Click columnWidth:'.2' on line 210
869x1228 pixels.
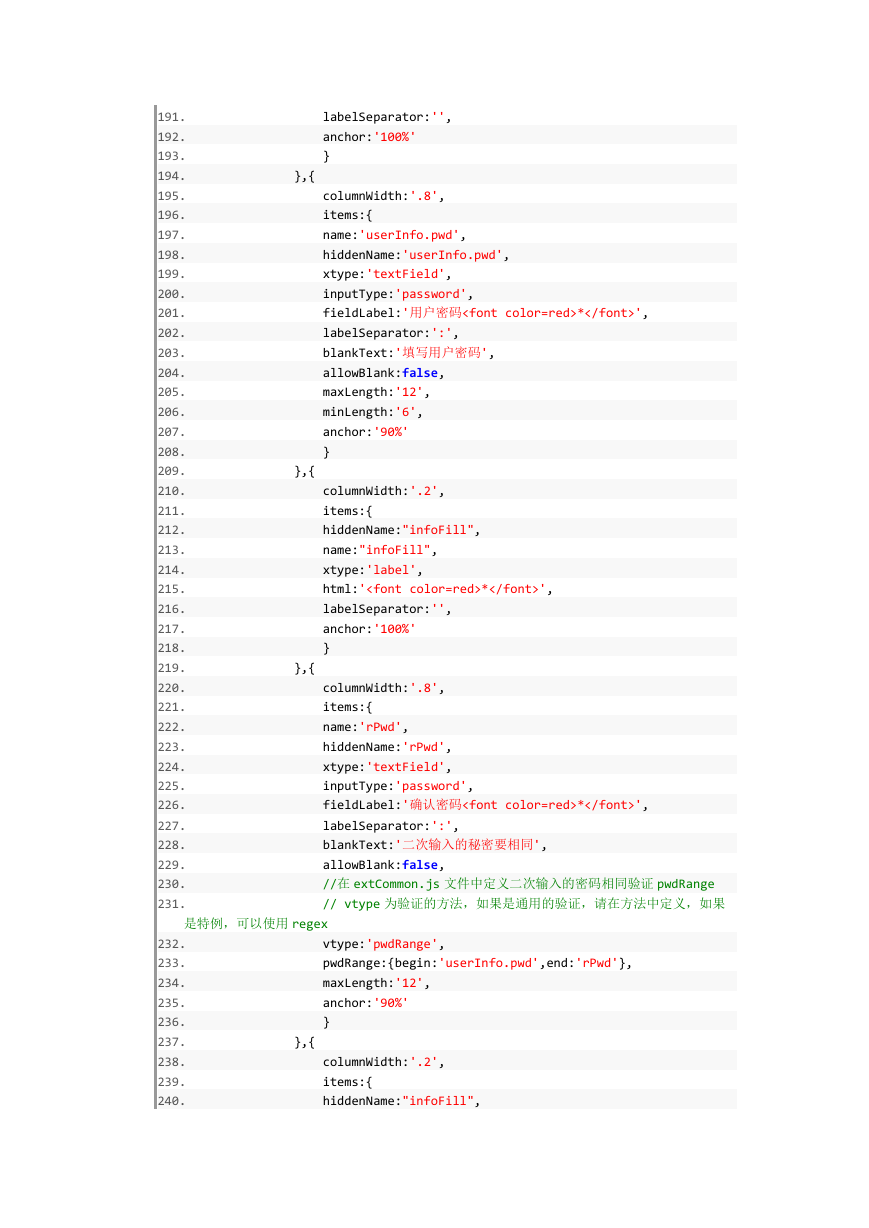click(x=384, y=491)
